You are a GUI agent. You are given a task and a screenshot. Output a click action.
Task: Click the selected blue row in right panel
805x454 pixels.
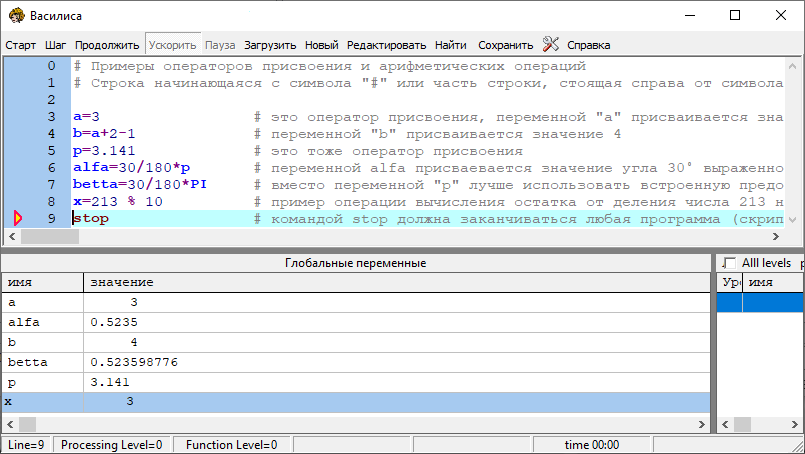click(x=760, y=302)
